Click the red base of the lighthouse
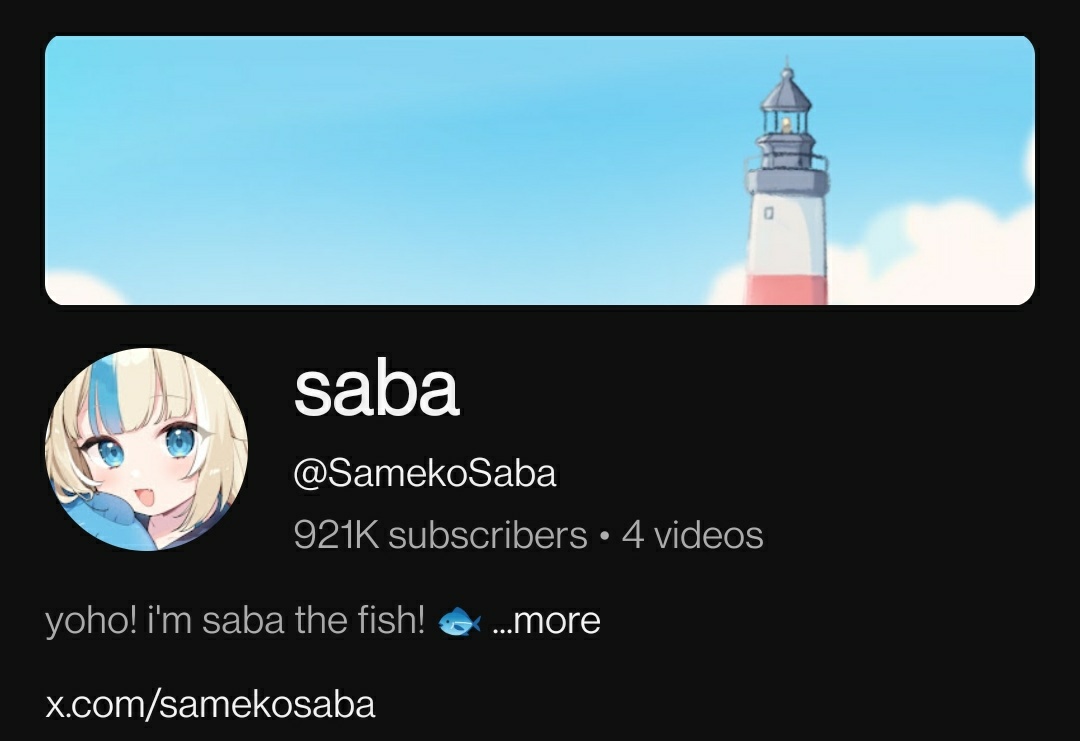The height and width of the screenshot is (741, 1080). [787, 289]
